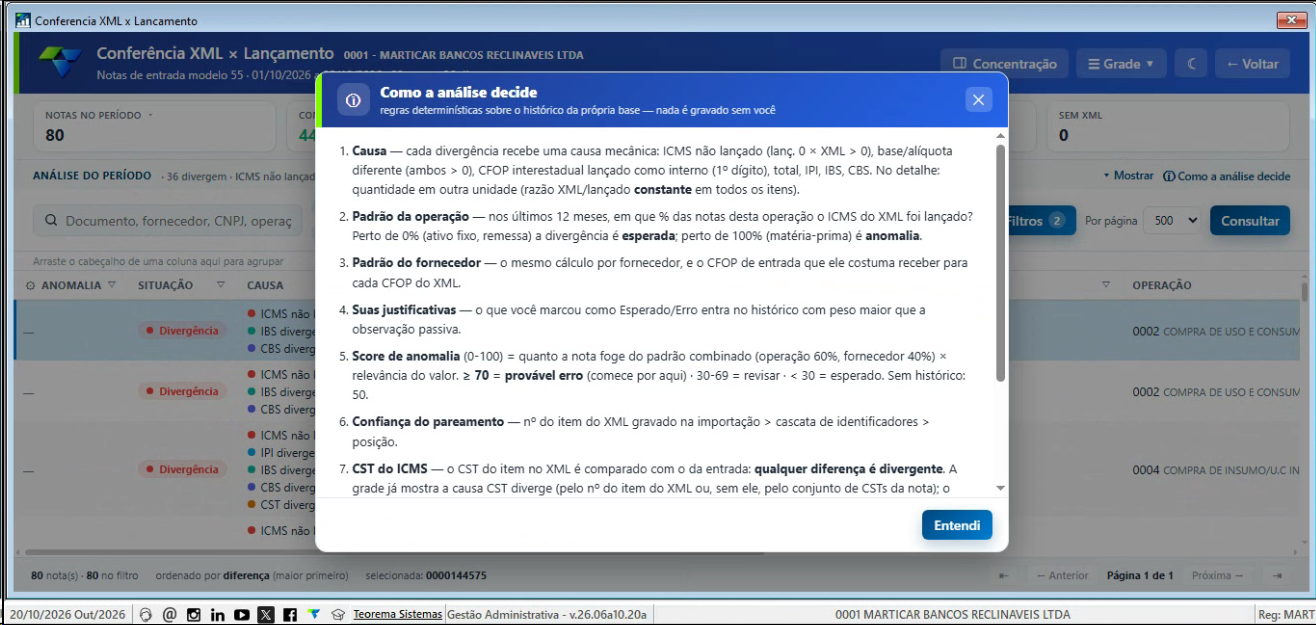Click the Entendi button
Image resolution: width=1316 pixels, height=625 pixels.
tap(957, 525)
